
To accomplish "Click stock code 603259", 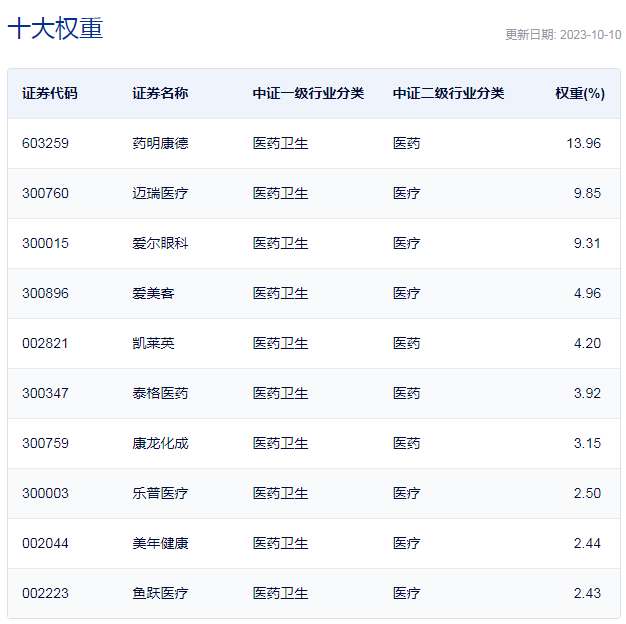I will tap(45, 143).
